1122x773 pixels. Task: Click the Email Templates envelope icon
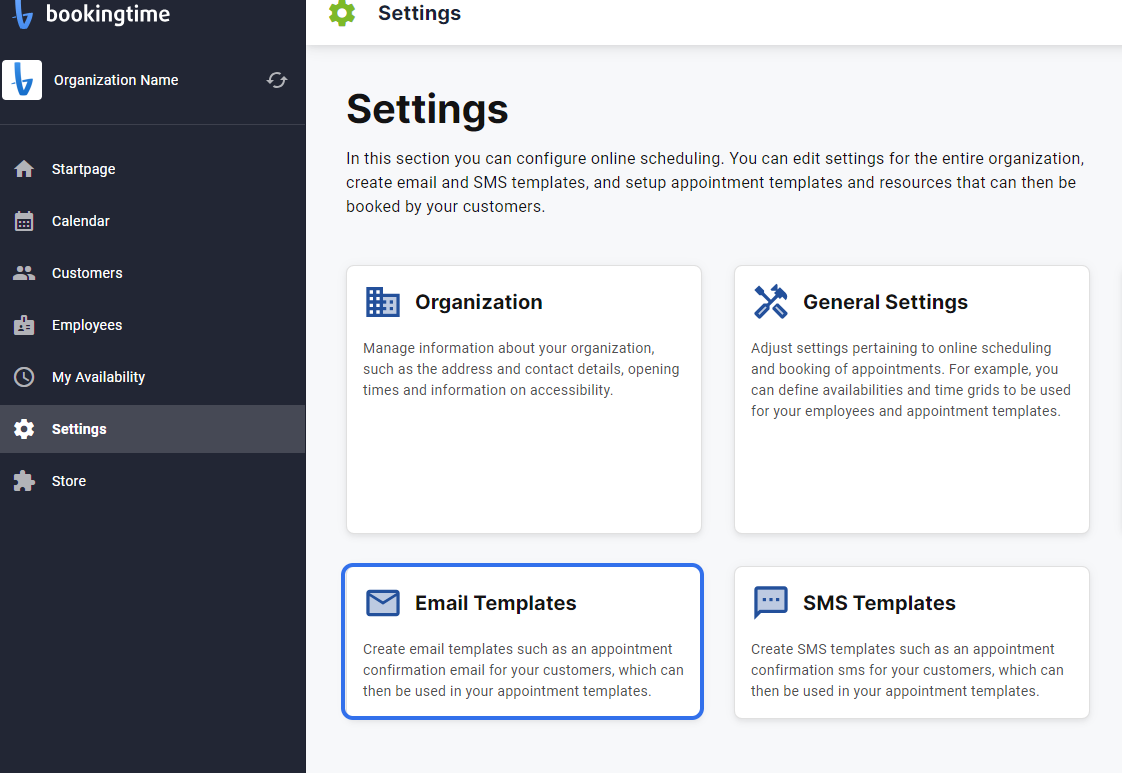point(383,603)
